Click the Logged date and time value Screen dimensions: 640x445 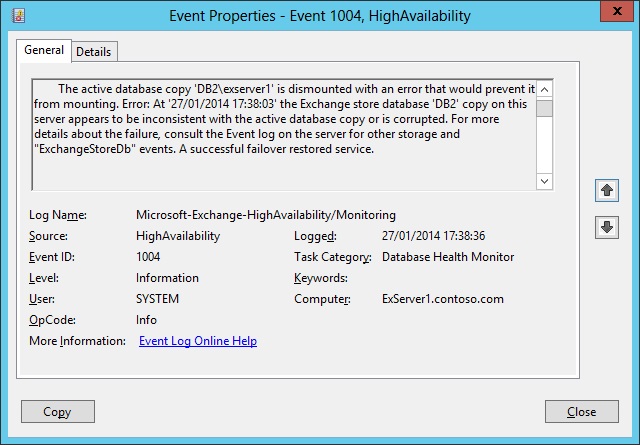[433, 236]
